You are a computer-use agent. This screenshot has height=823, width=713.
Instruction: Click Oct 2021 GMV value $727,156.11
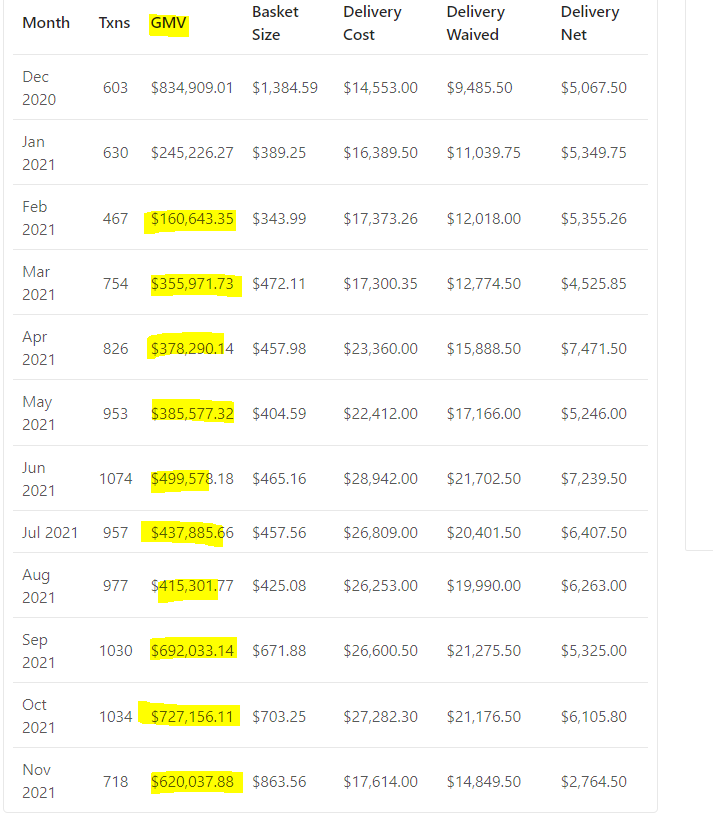point(192,716)
